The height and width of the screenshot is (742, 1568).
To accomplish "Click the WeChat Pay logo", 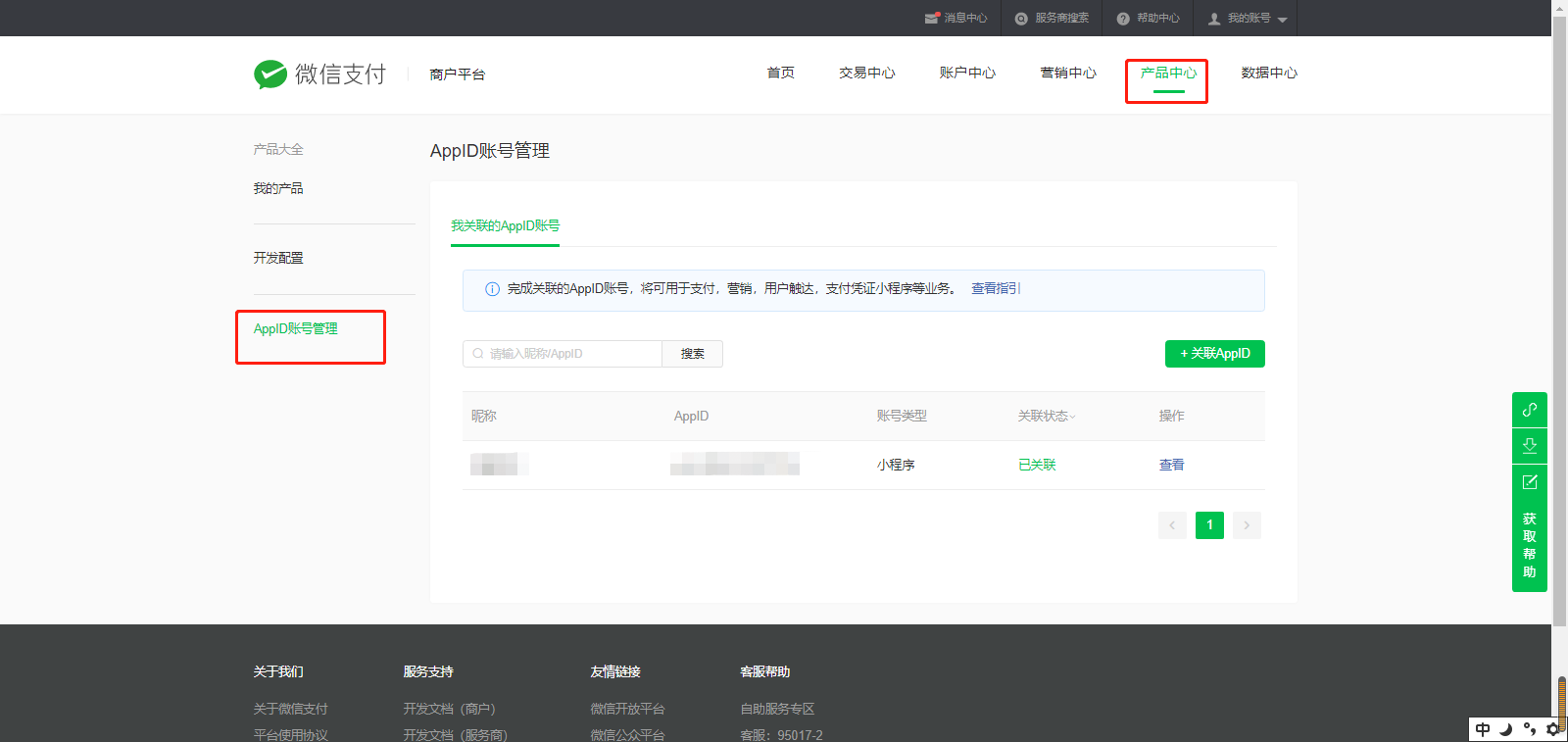I will (319, 74).
